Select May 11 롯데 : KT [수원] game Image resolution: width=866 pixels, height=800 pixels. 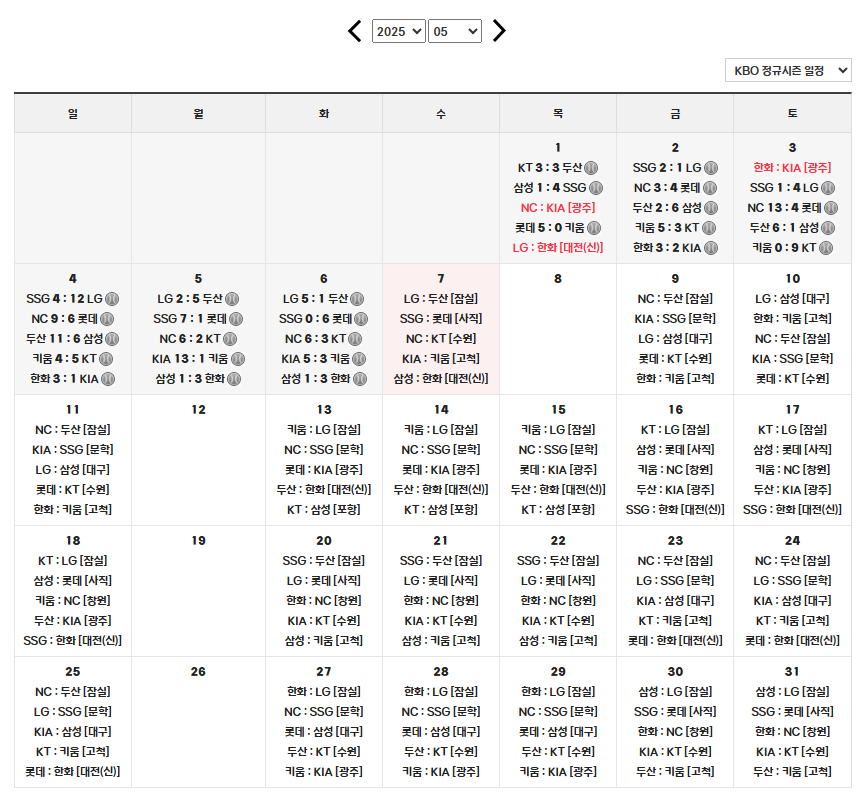tap(72, 490)
